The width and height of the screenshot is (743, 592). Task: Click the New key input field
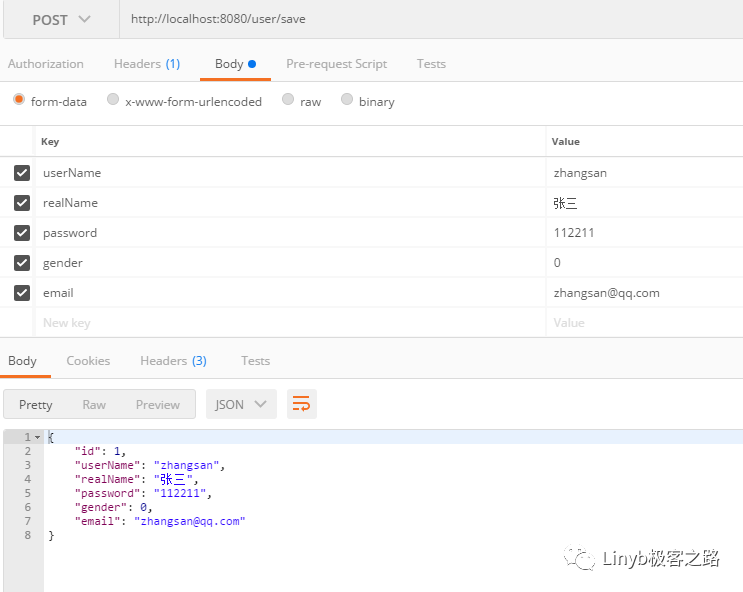click(x=290, y=323)
